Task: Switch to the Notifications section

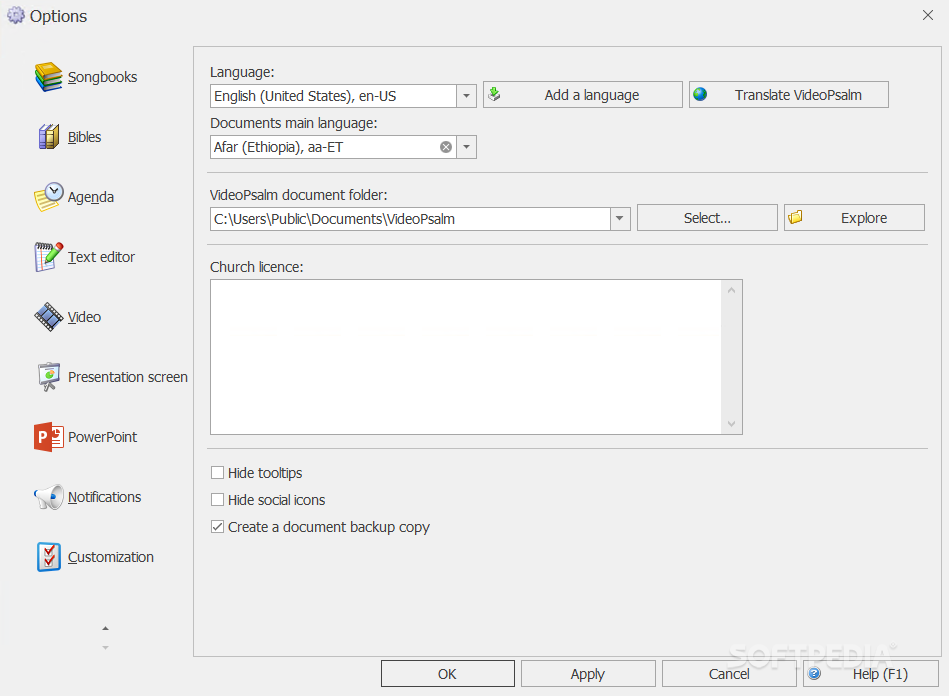Action: (x=104, y=497)
